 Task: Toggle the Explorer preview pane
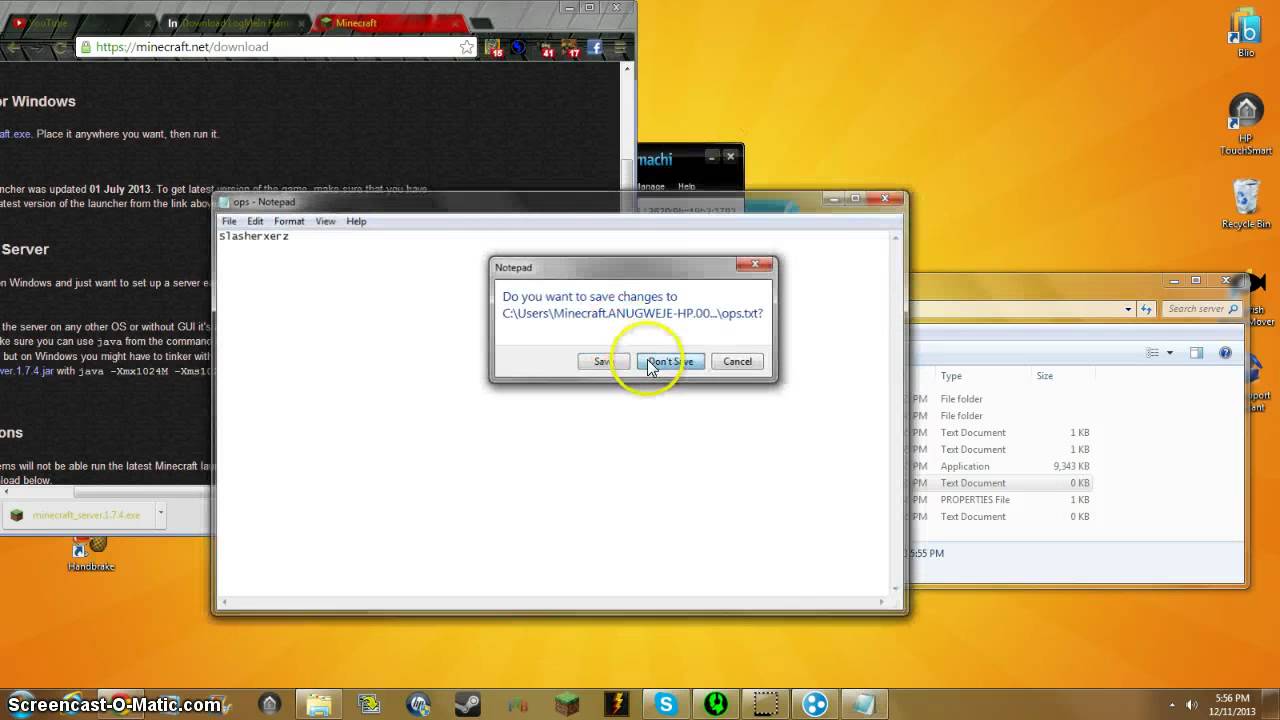click(1196, 353)
